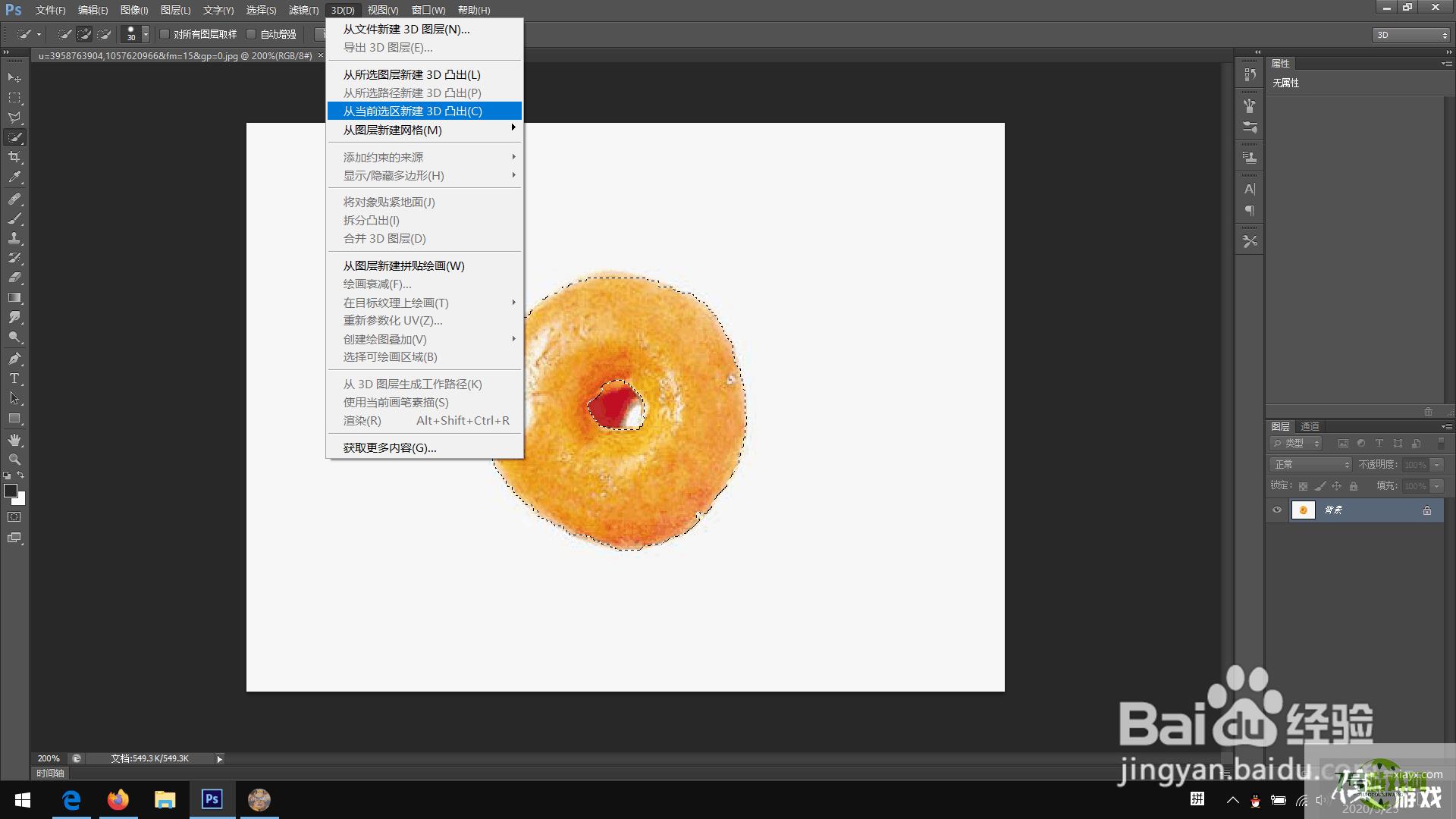Select the Dodge tool
The width and height of the screenshot is (1456, 819).
click(14, 337)
